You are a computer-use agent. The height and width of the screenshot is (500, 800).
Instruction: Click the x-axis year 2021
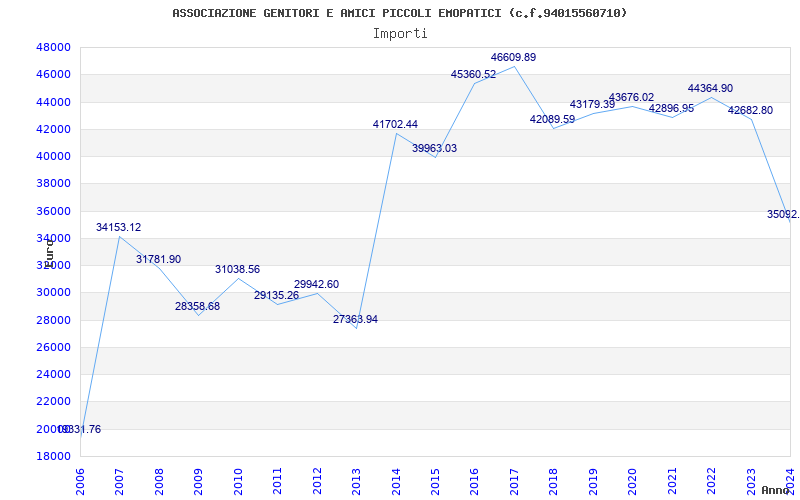[672, 481]
